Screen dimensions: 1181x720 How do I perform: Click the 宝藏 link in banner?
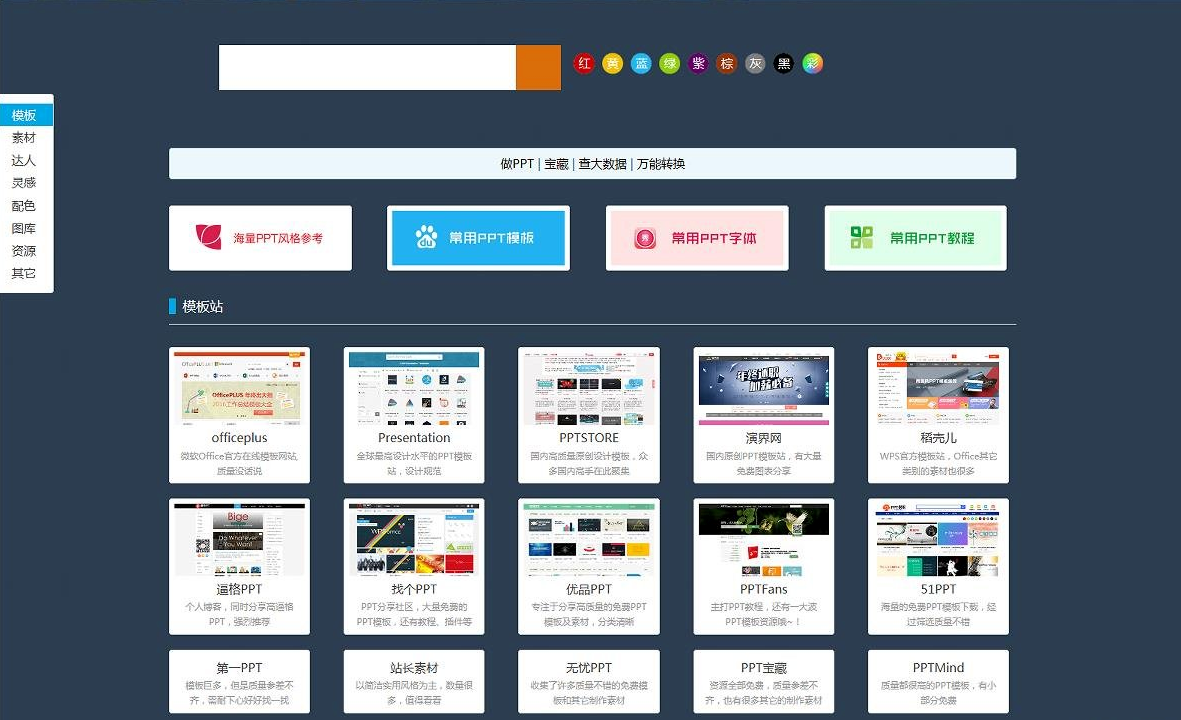(x=557, y=164)
